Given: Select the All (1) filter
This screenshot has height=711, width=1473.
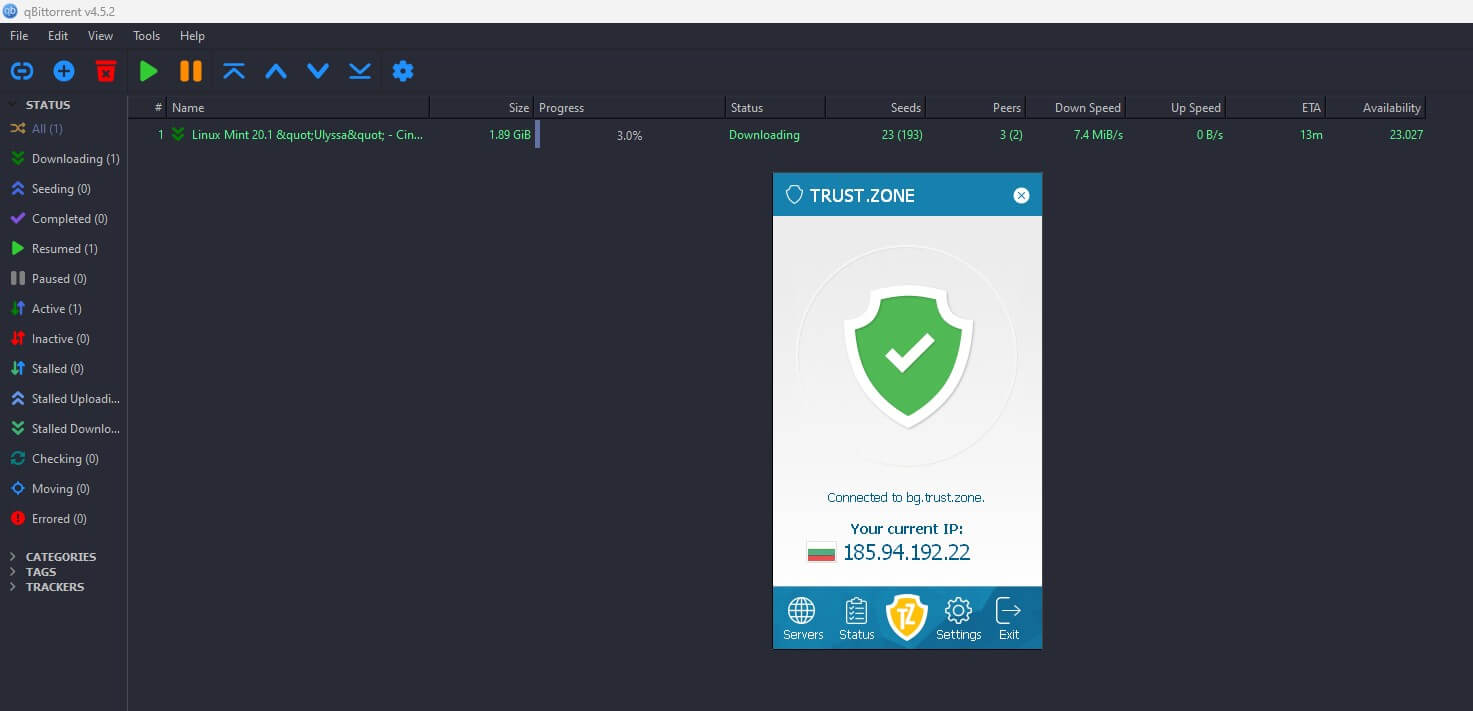Looking at the screenshot, I should [64, 129].
